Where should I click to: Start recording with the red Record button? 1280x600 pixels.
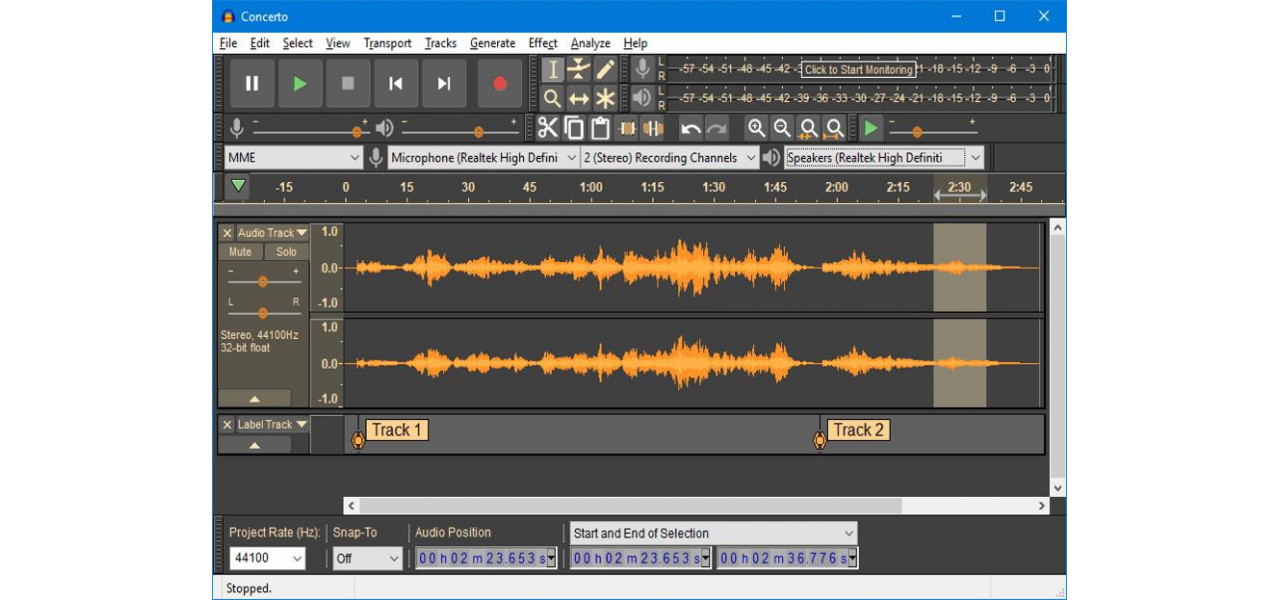500,84
